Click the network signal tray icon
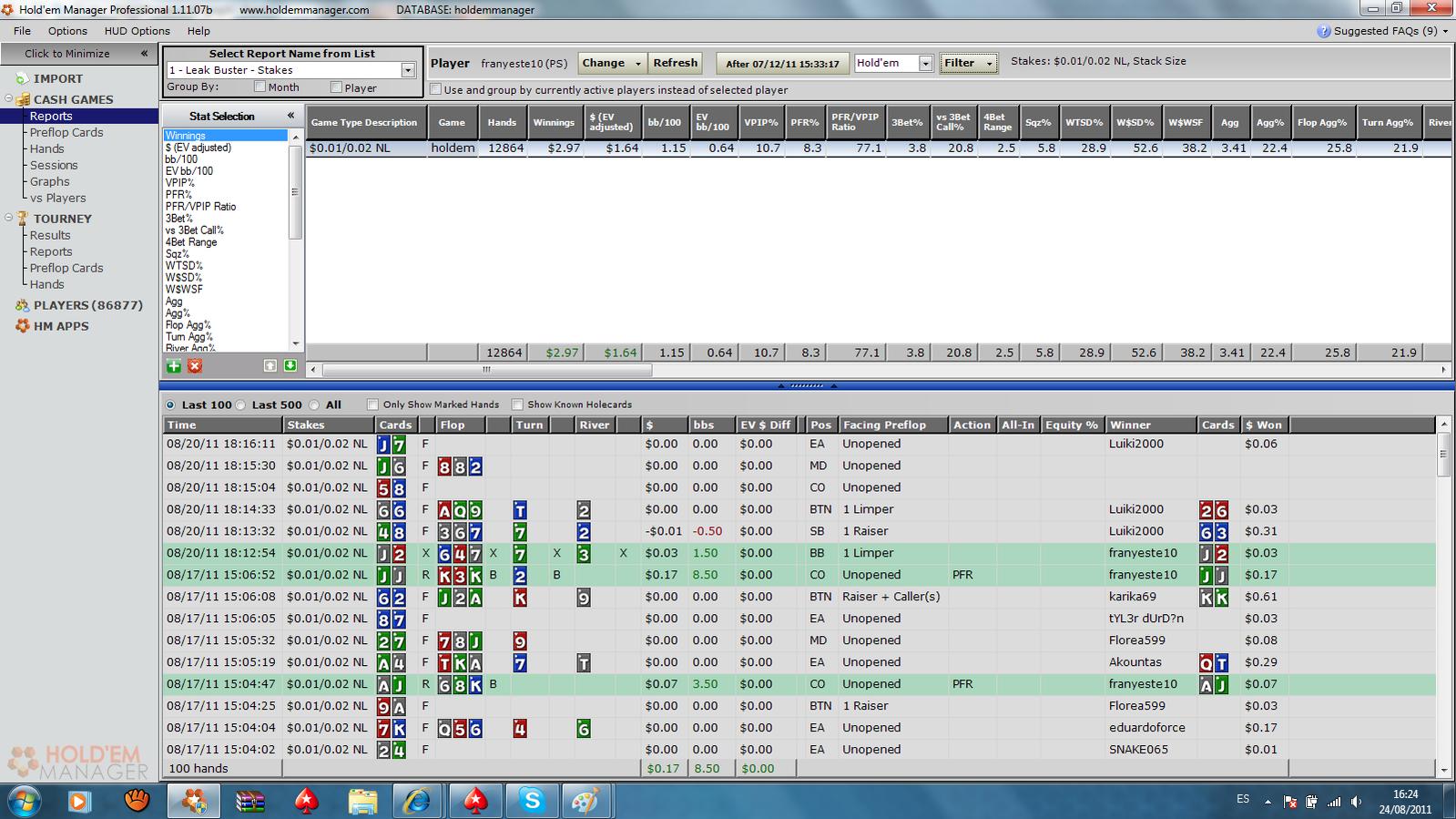1456x819 pixels. pyautogui.click(x=1334, y=802)
